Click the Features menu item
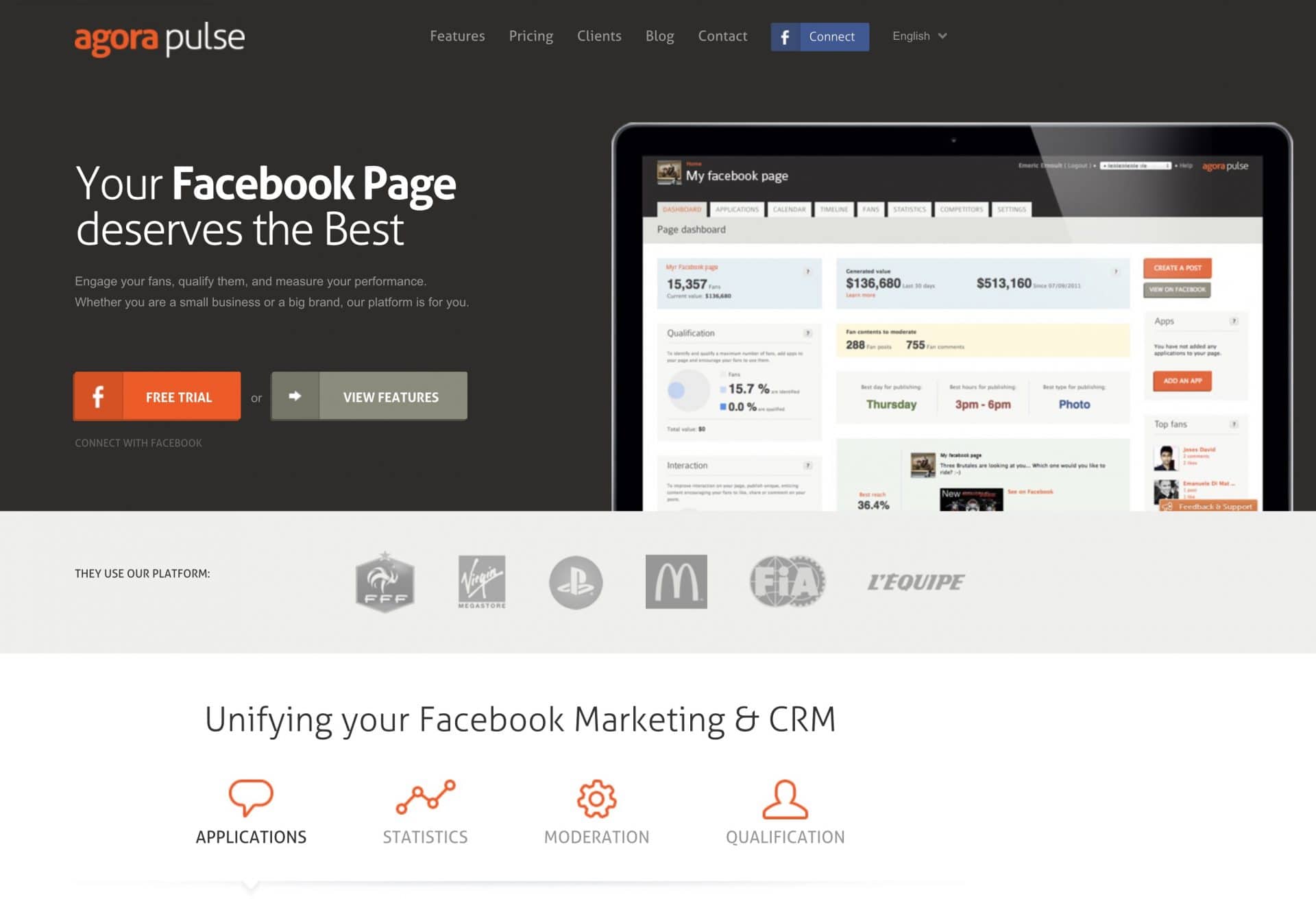Viewport: 1316px width, 899px height. click(456, 36)
